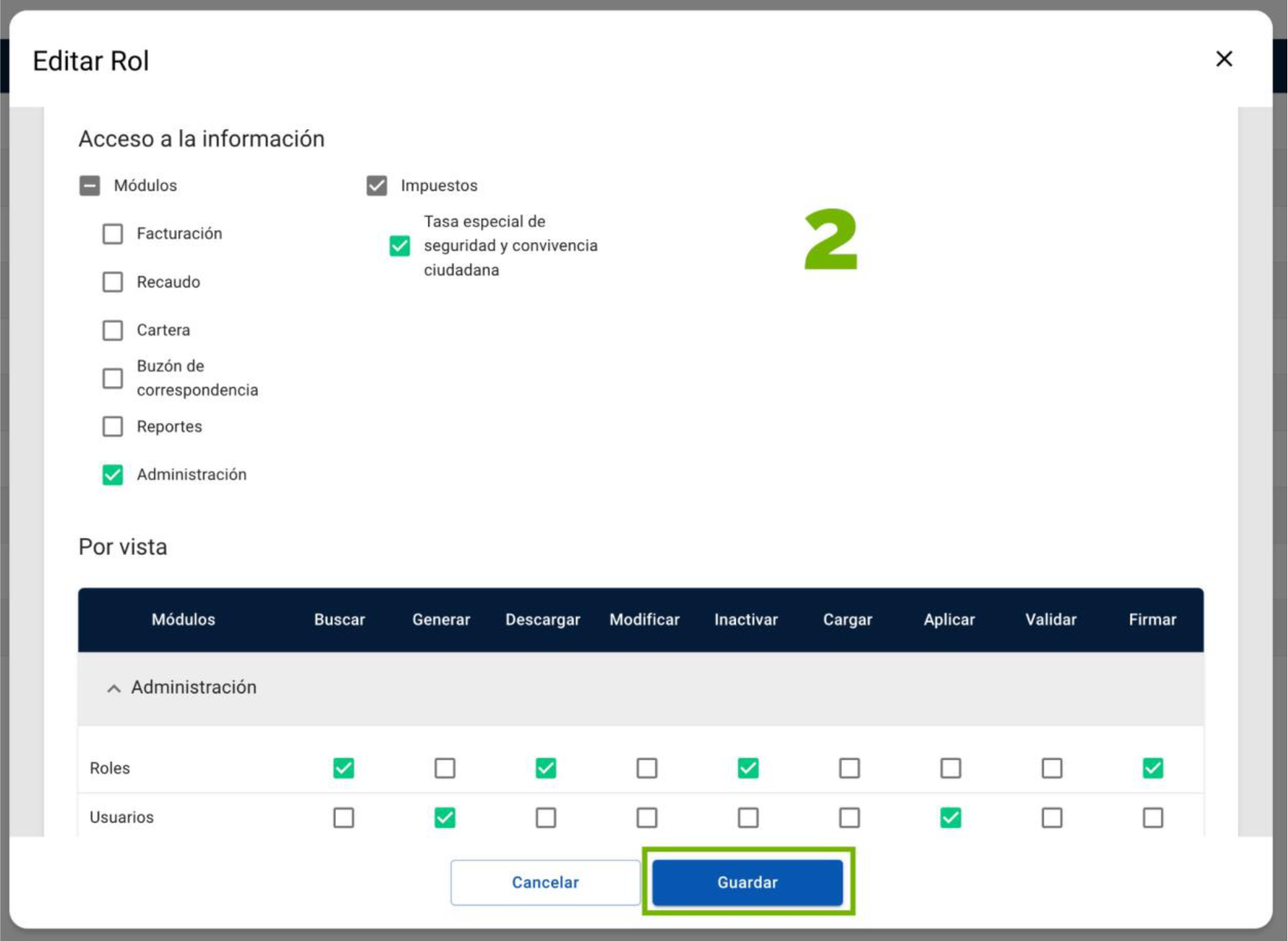Click the Modificar column header

tap(645, 619)
